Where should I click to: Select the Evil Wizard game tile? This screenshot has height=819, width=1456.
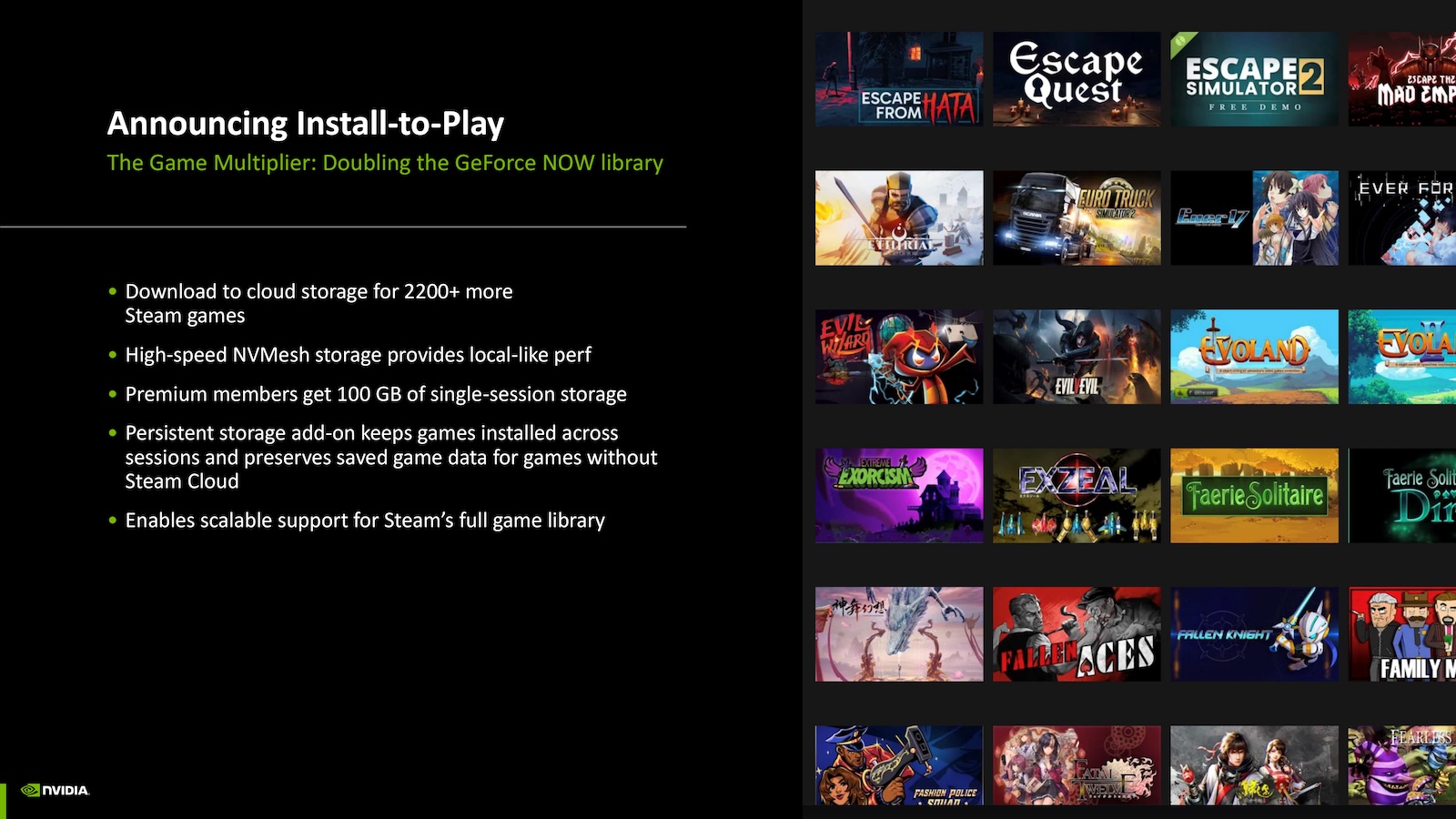(x=899, y=356)
